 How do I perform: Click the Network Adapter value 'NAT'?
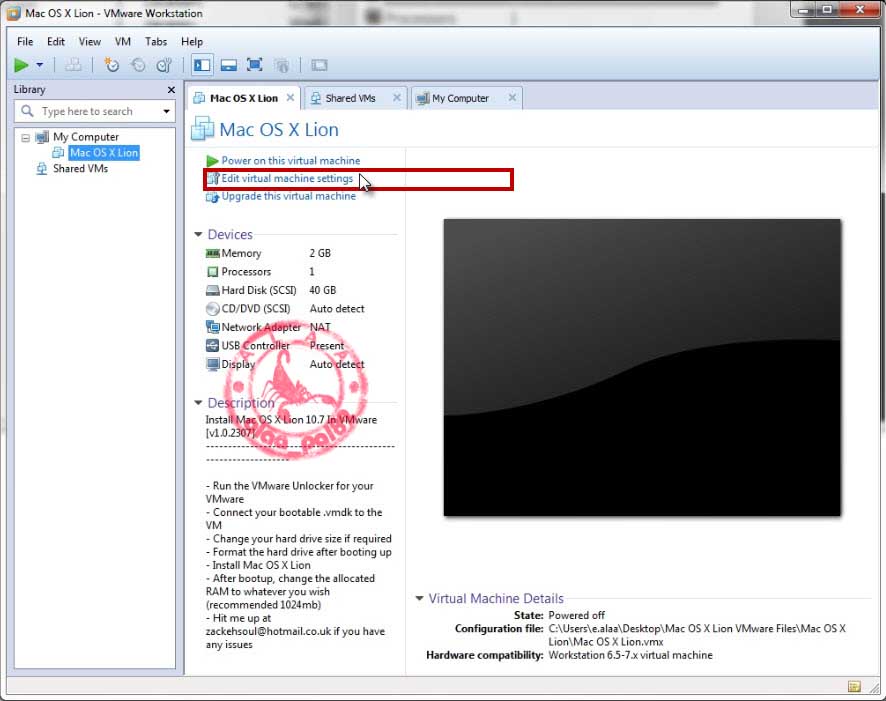point(320,327)
